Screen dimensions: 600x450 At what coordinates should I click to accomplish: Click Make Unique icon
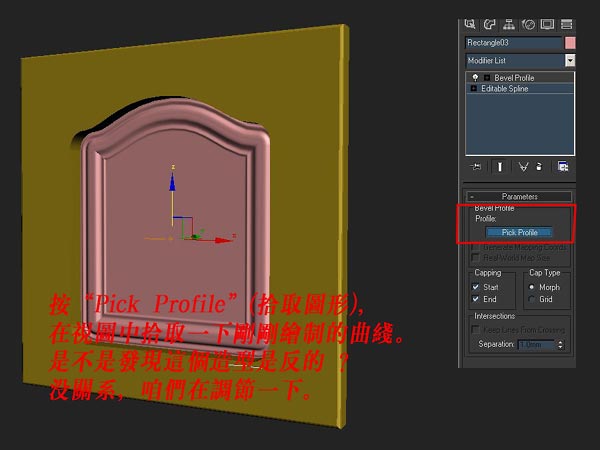tap(522, 166)
